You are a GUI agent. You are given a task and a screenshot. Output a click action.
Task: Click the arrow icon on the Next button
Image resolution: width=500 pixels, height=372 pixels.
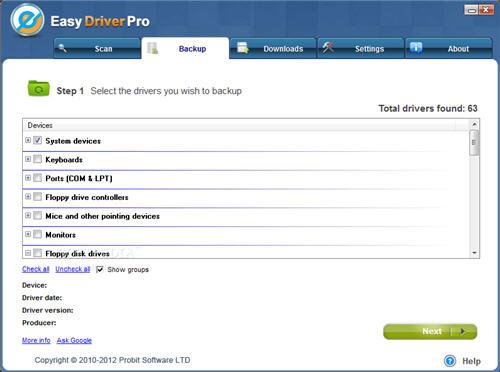[462, 331]
